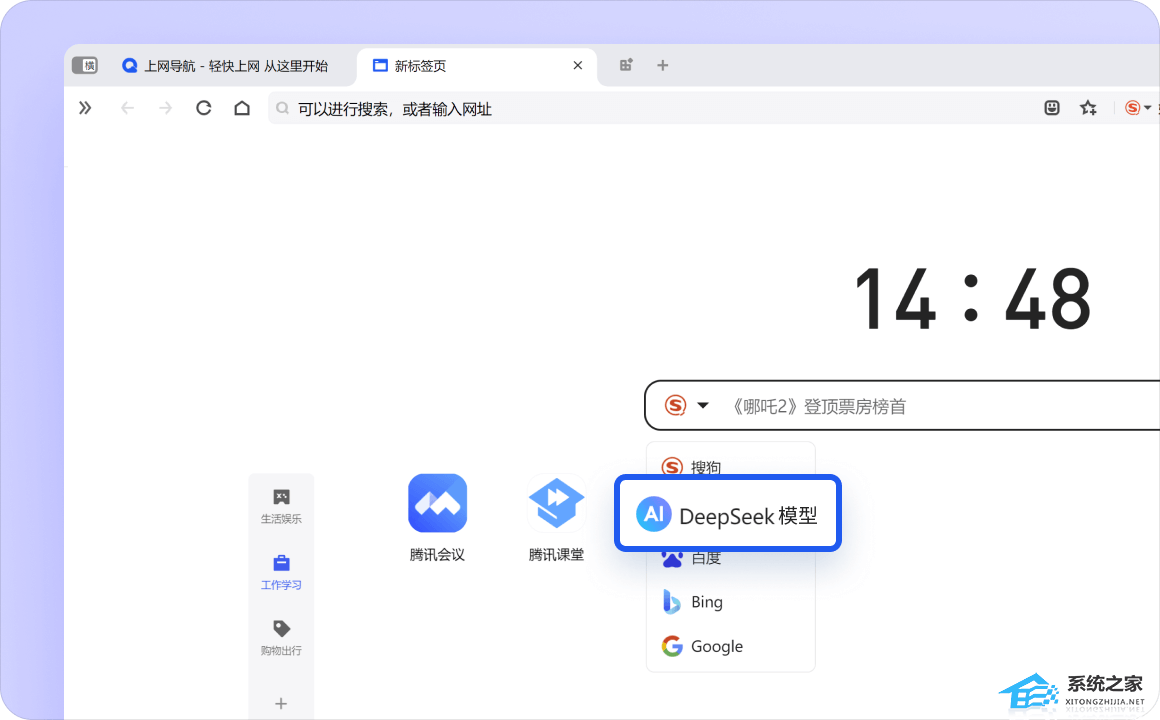Switch to the 工作学习 category
Viewport: 1160px width, 720px height.
281,572
